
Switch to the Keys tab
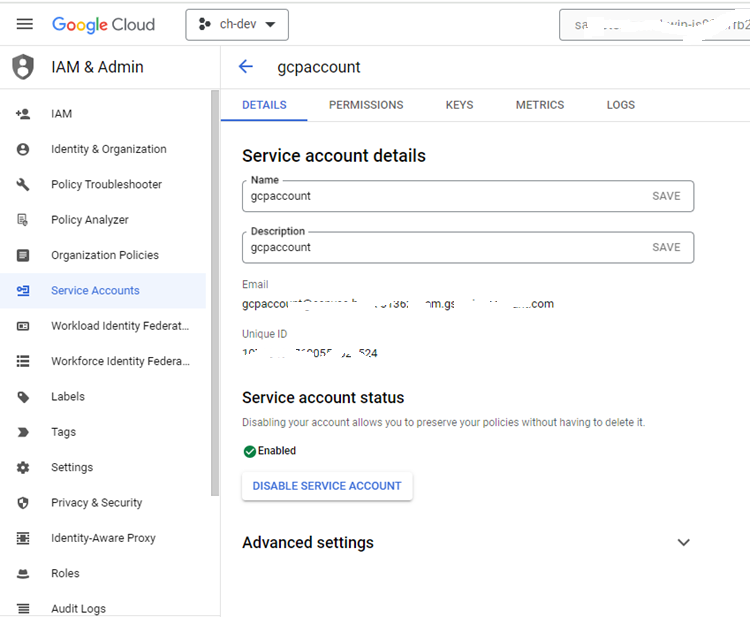click(459, 105)
